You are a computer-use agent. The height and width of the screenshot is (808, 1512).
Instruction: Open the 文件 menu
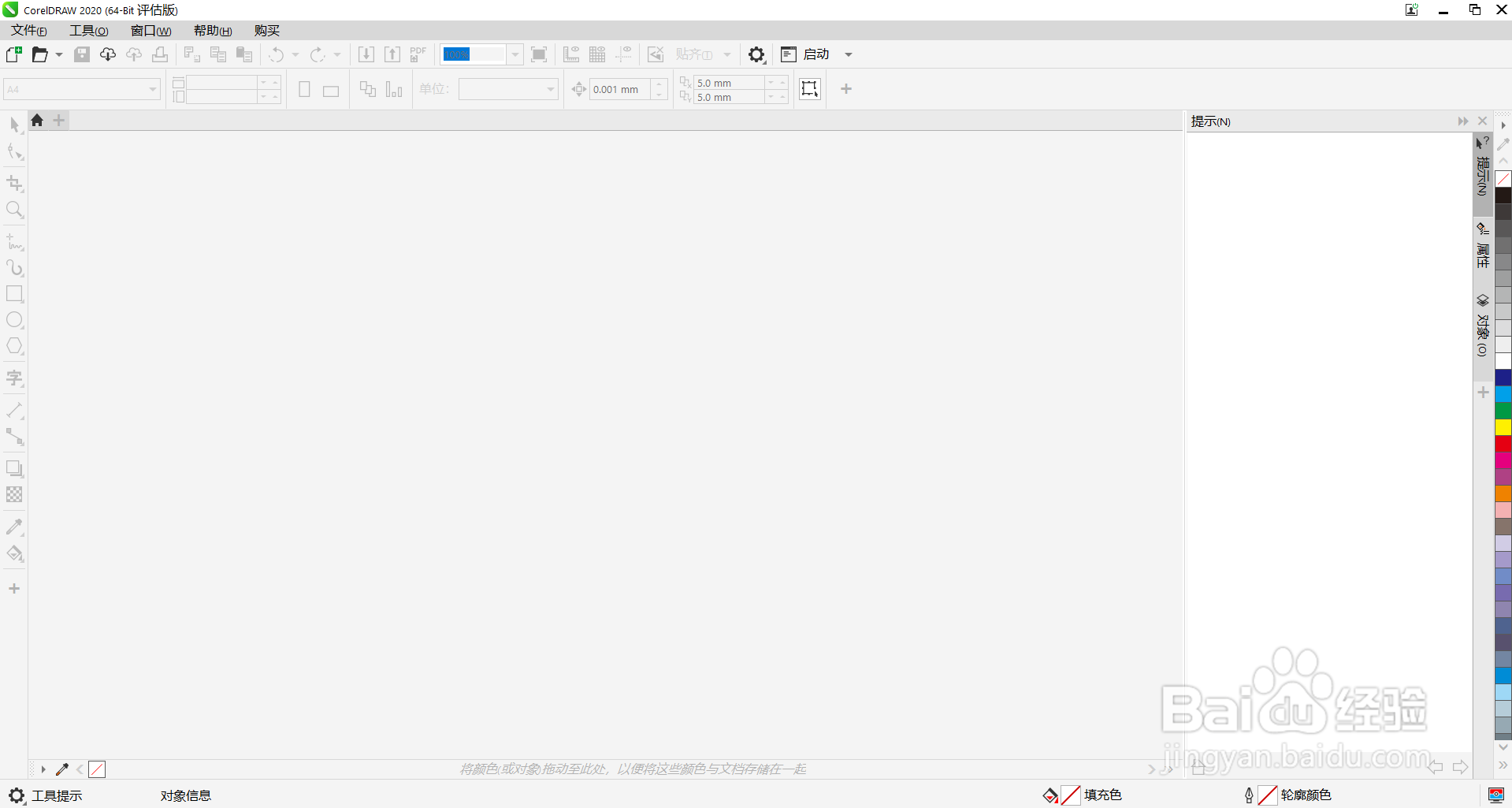[28, 31]
